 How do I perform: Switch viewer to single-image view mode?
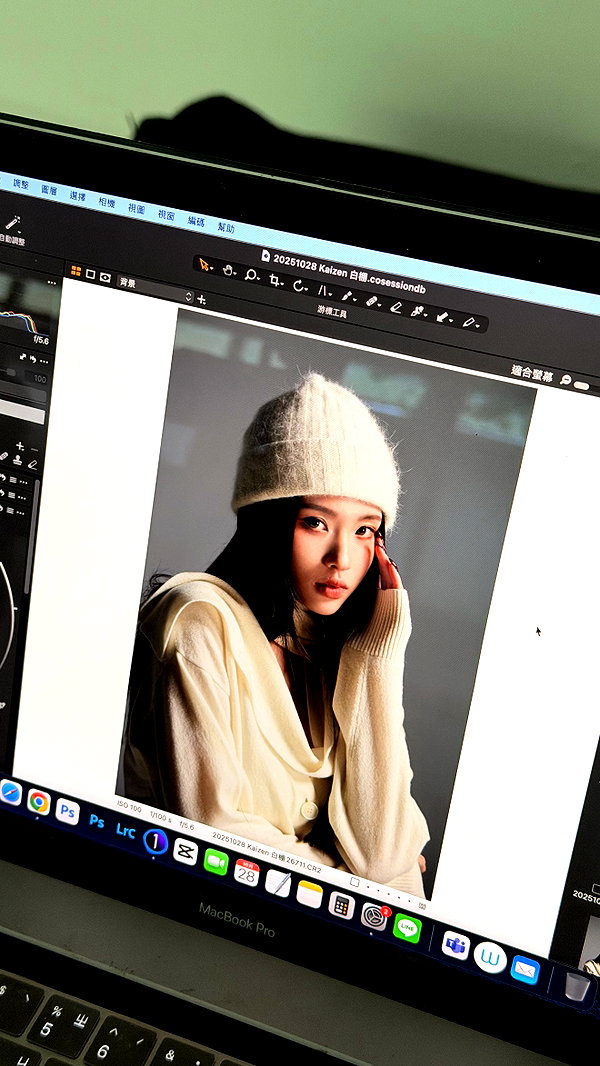[x=90, y=274]
